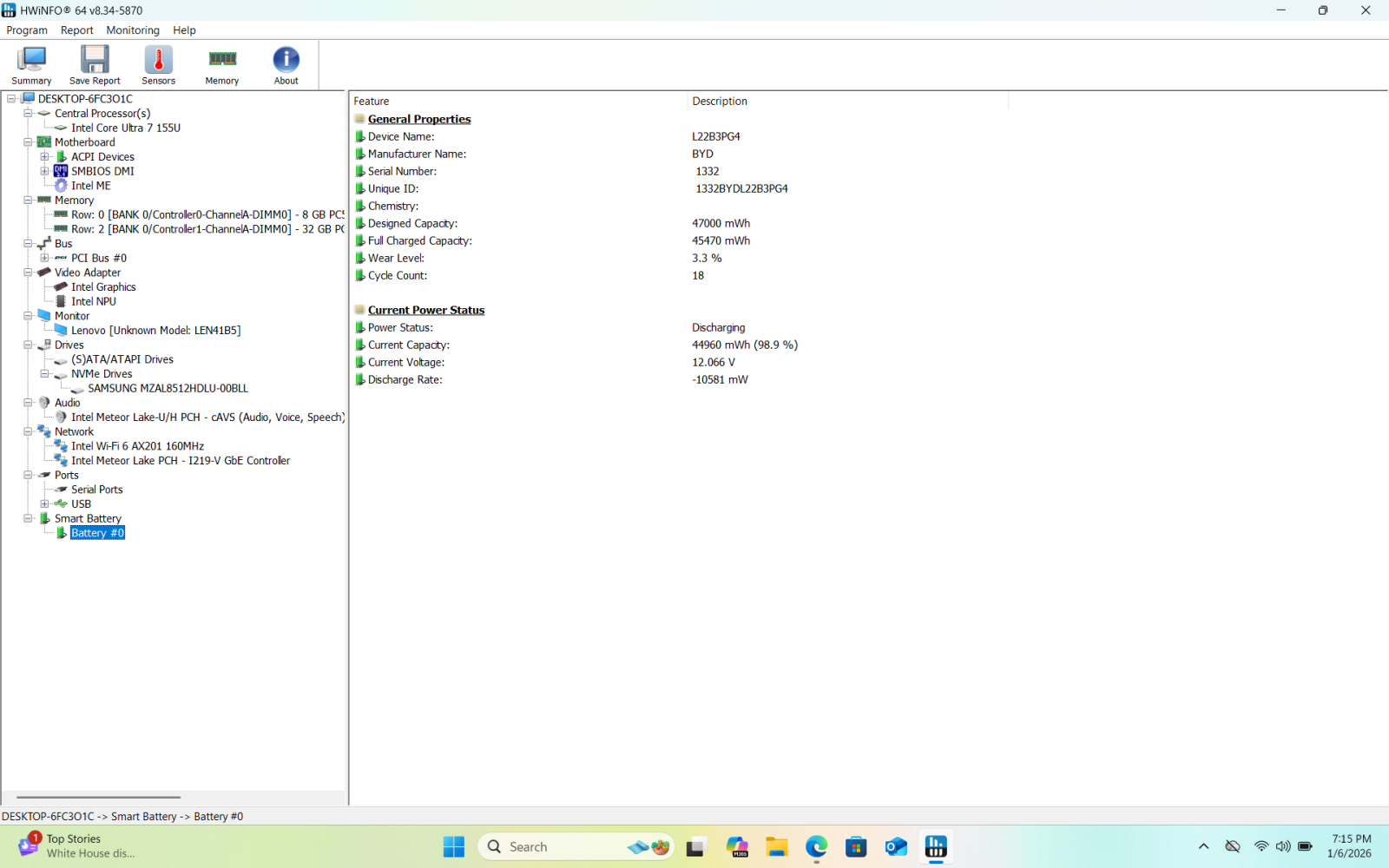This screenshot has width=1389, height=868.
Task: Click the taskbar Search box
Action: point(576,846)
